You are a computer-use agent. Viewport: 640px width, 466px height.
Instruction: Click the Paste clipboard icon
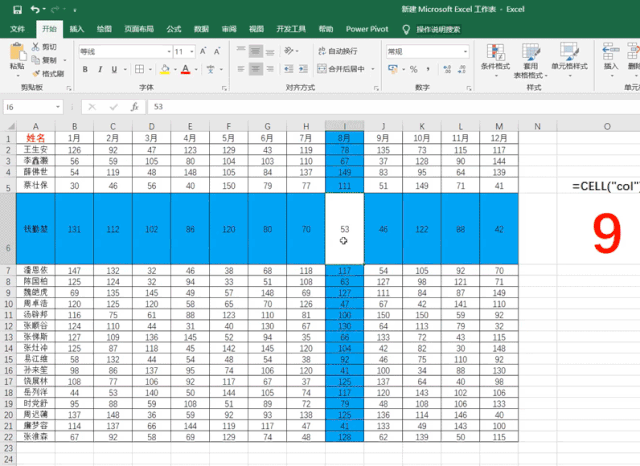(x=17, y=53)
